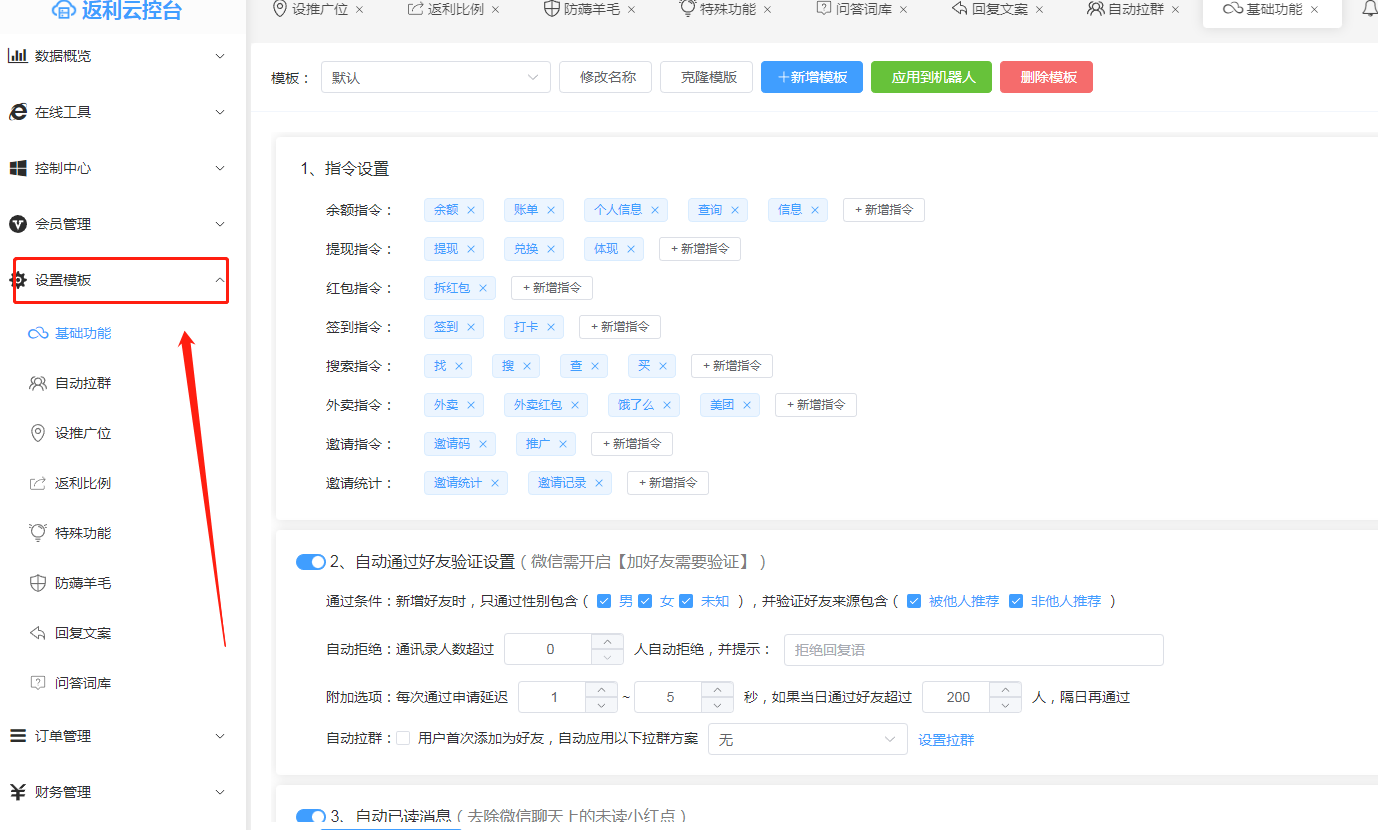Expand the 财务管理 menu
The width and height of the screenshot is (1378, 830).
(220, 792)
